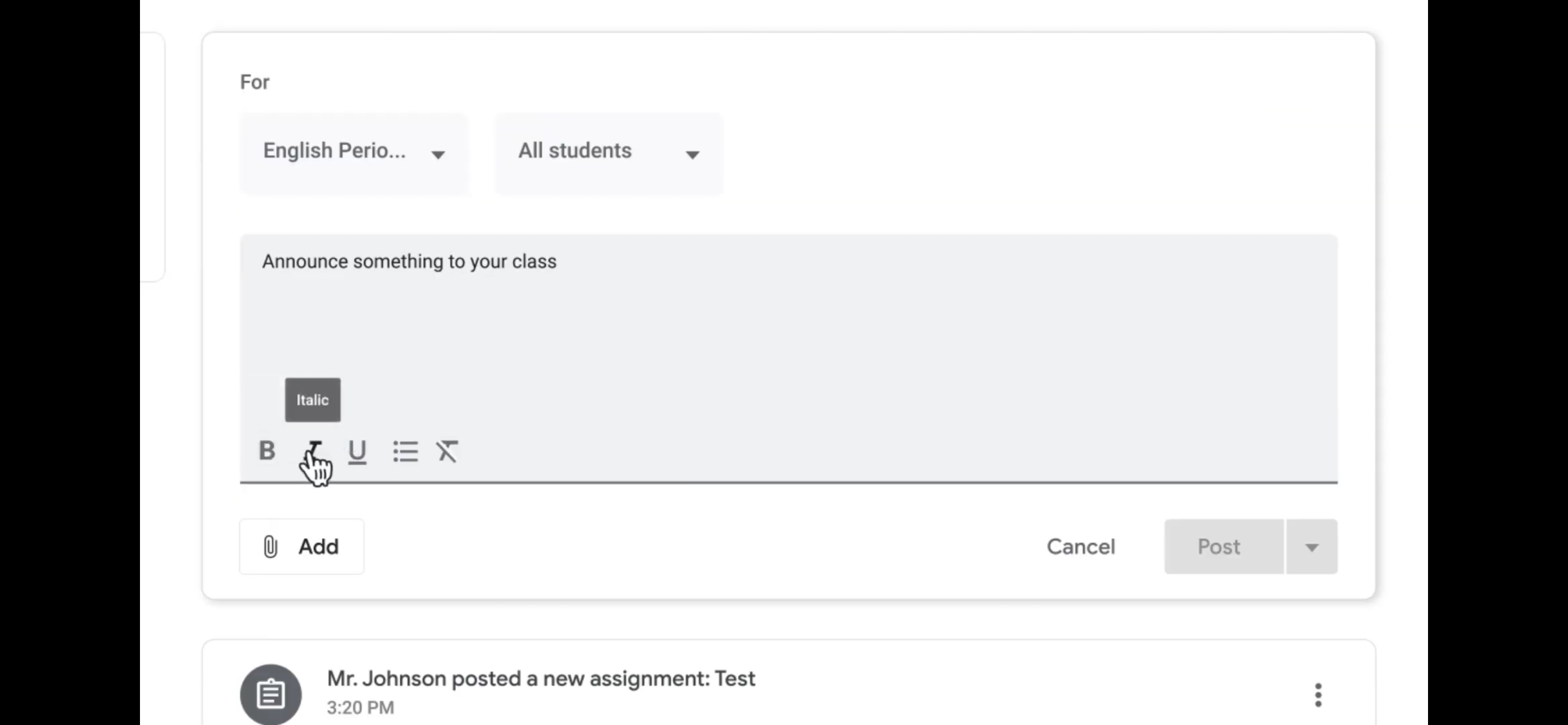Click the paperclip attachment icon
The width and height of the screenshot is (1568, 725).
pyautogui.click(x=270, y=547)
